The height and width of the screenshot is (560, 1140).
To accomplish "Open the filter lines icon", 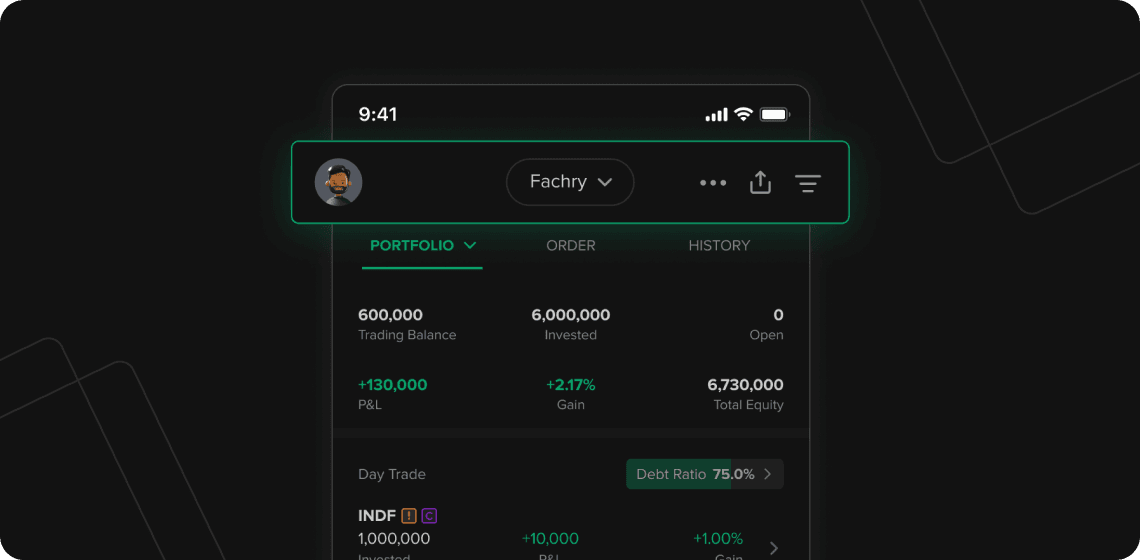I will click(807, 183).
